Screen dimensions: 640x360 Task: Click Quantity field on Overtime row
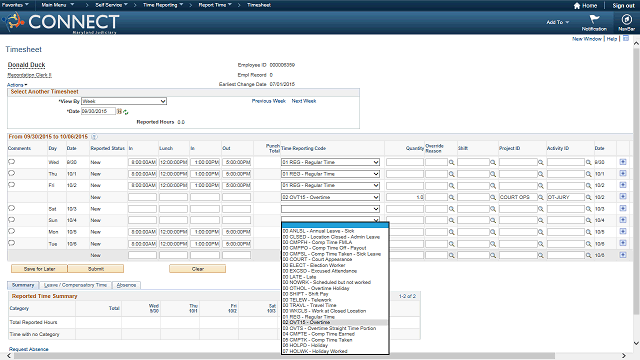pyautogui.click(x=405, y=197)
